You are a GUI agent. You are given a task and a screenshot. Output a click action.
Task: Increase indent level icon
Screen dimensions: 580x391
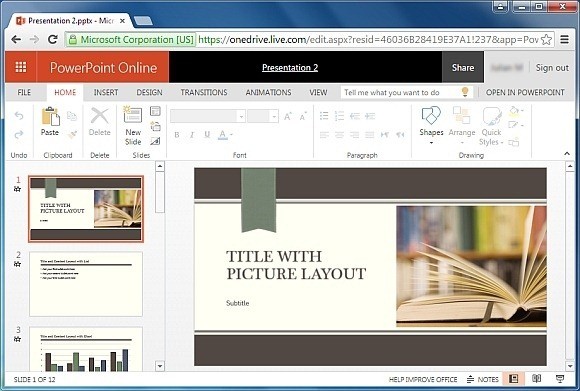click(370, 116)
